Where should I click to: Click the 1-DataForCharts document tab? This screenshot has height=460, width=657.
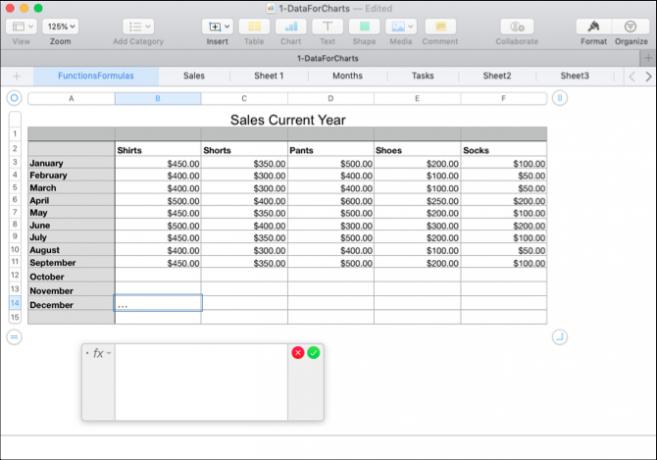click(328, 58)
